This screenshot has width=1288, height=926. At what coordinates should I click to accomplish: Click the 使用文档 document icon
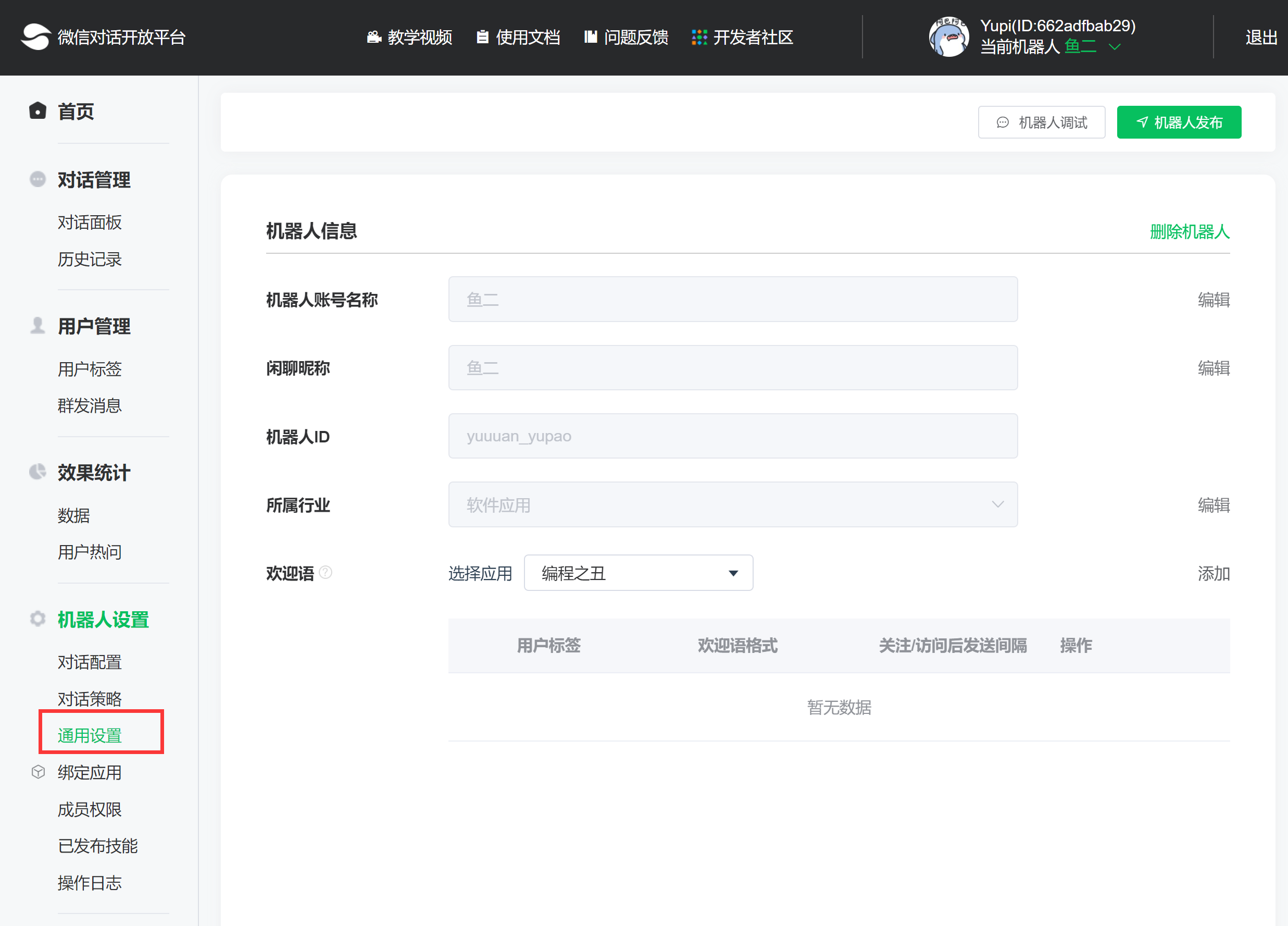coord(482,38)
